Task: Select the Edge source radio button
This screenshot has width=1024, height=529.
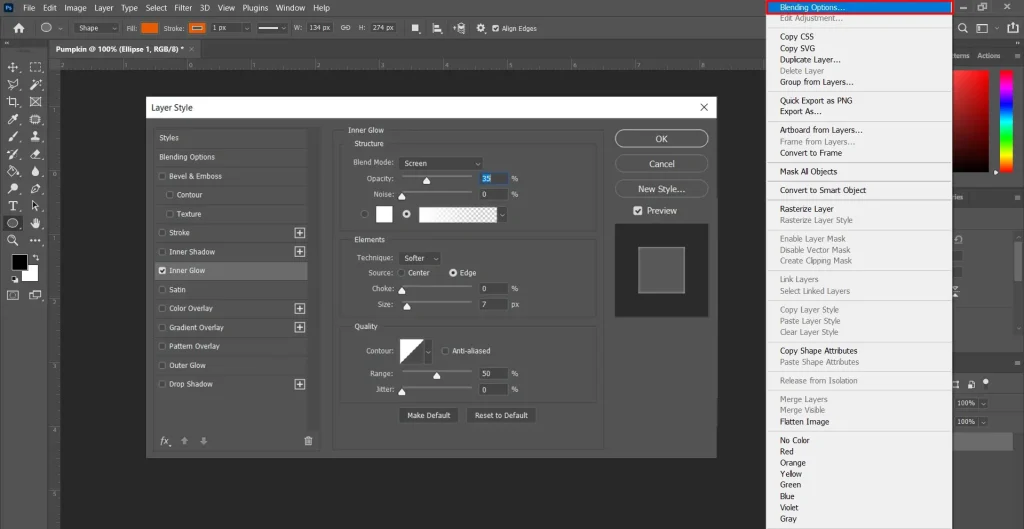Action: (x=453, y=273)
